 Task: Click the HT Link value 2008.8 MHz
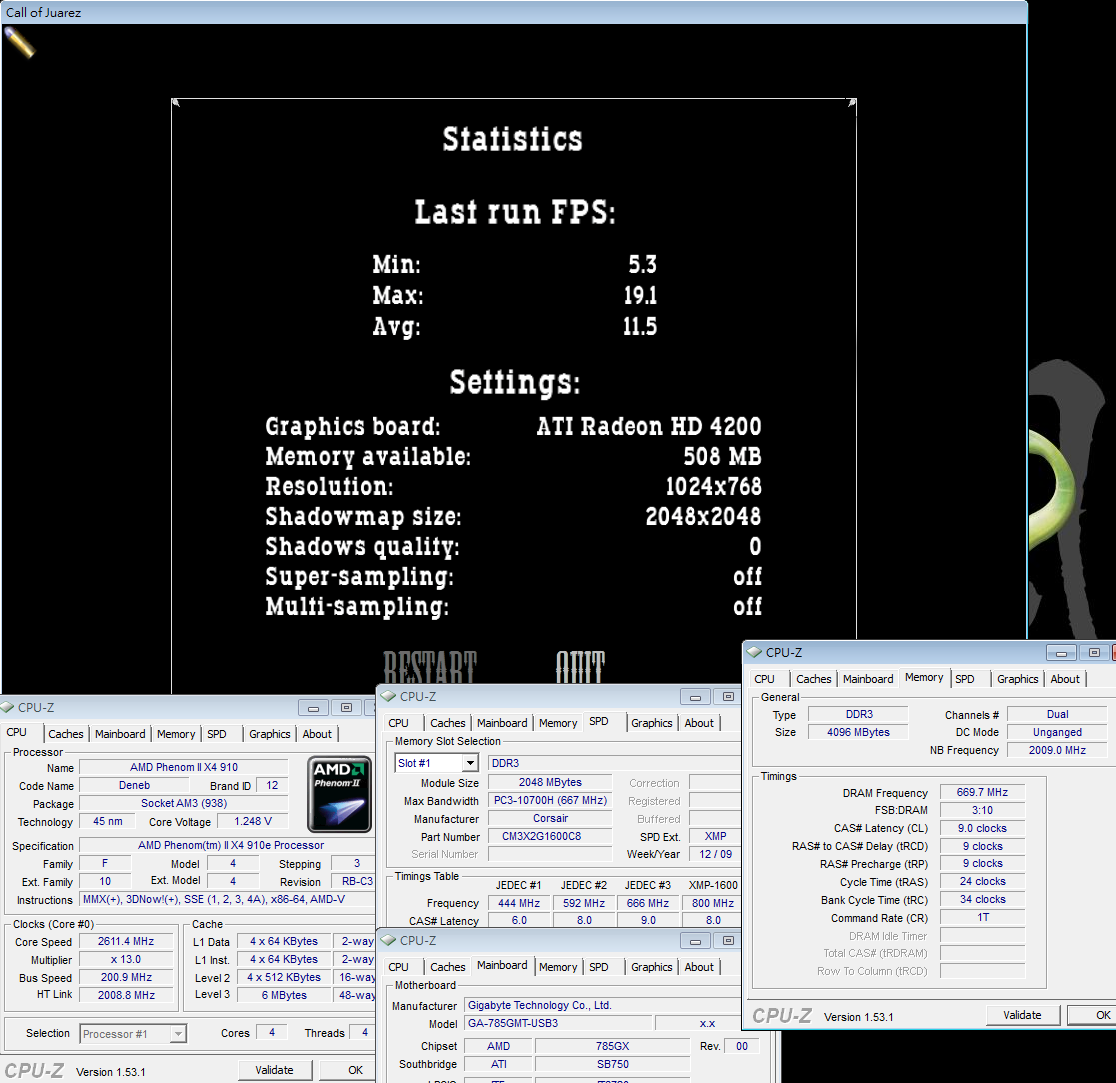[126, 995]
